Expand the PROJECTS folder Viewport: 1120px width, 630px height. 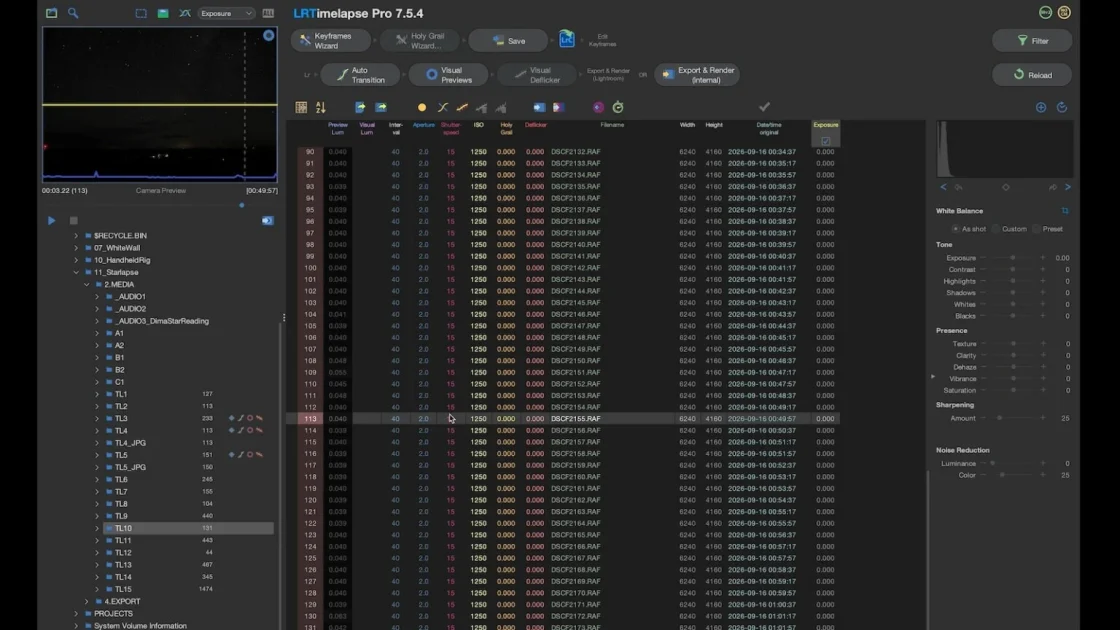pyautogui.click(x=76, y=614)
